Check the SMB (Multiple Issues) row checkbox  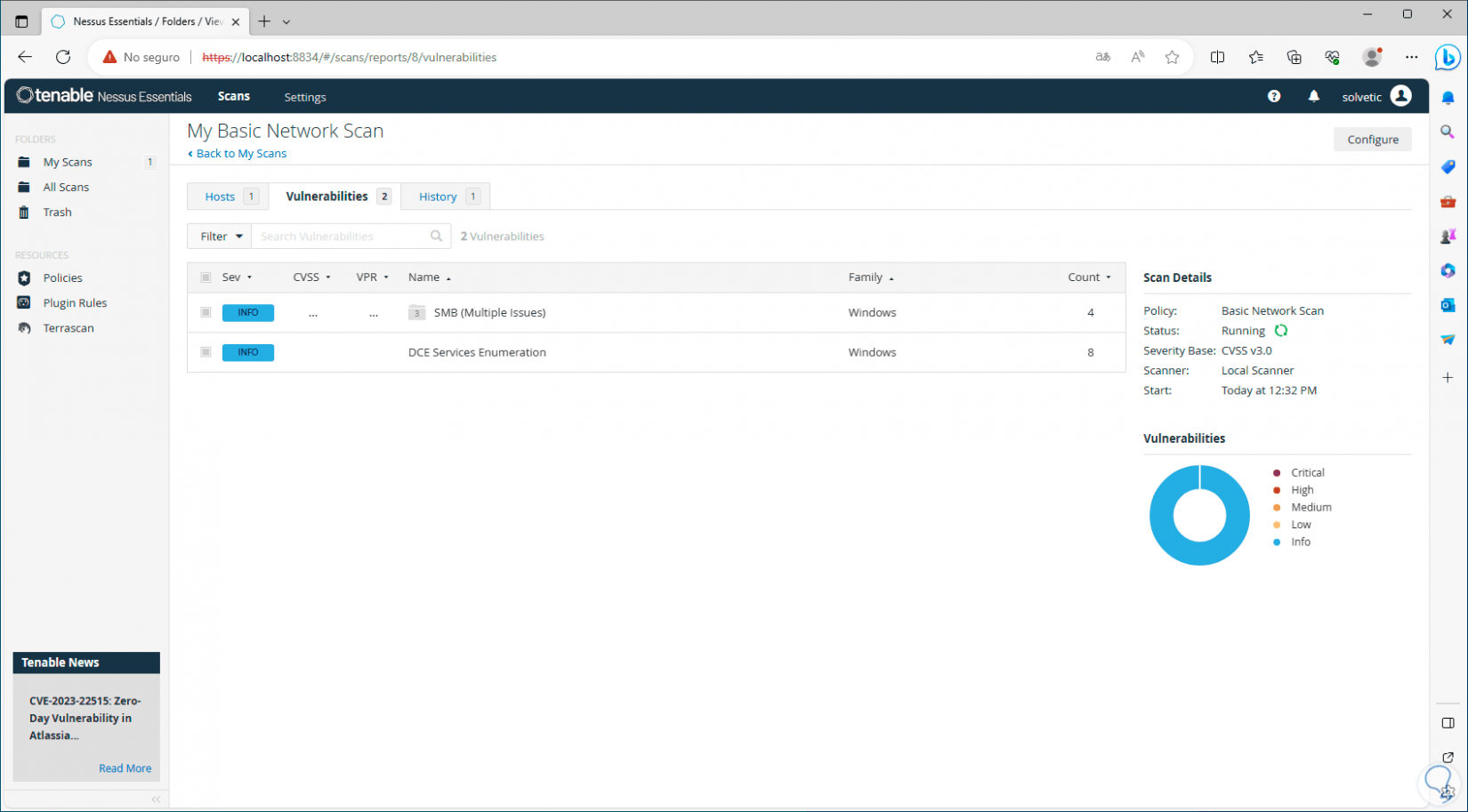(206, 312)
